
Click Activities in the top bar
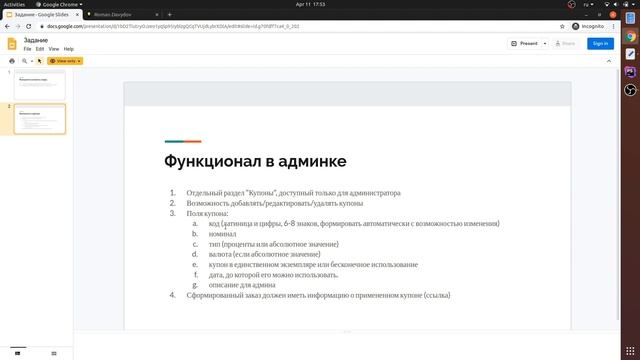14,4
